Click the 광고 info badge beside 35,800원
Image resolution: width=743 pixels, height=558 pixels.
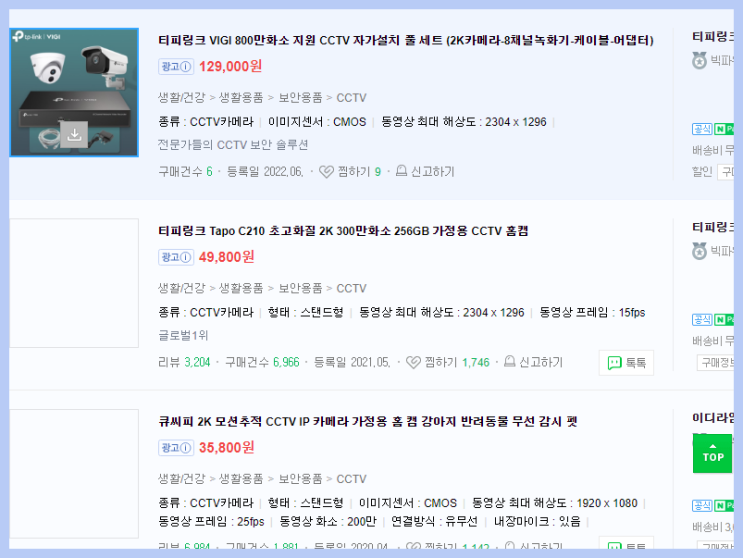176,448
